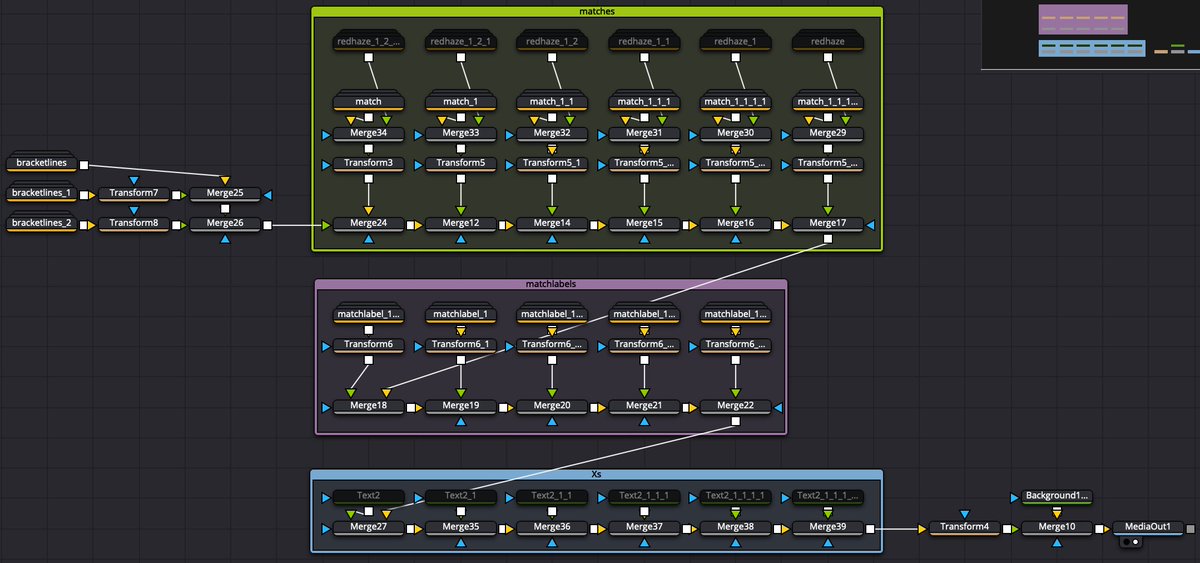The width and height of the screenshot is (1200, 563).
Task: Select the Transform3 node
Action: click(x=368, y=163)
